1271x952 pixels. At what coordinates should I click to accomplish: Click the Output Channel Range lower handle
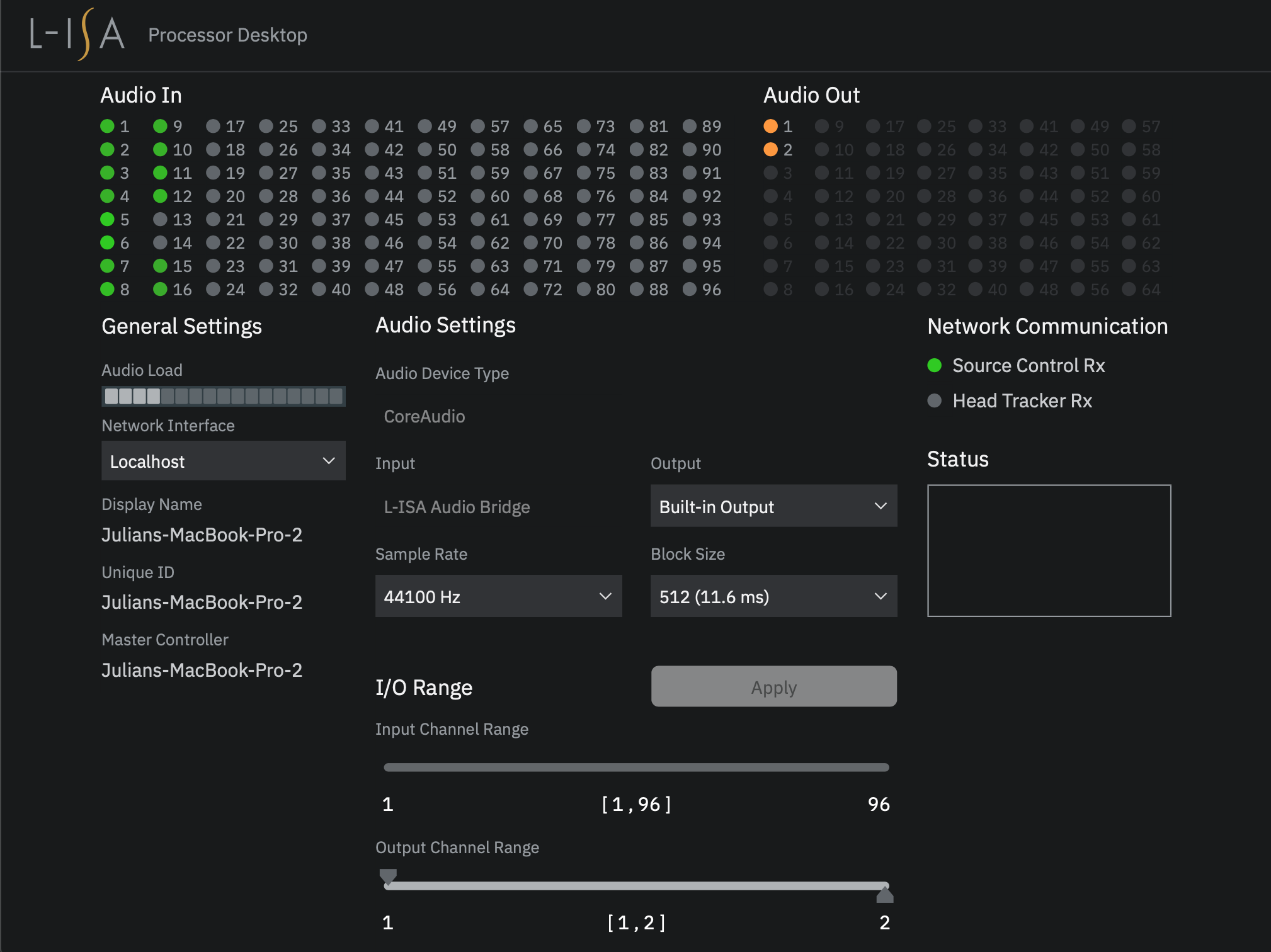tap(388, 876)
